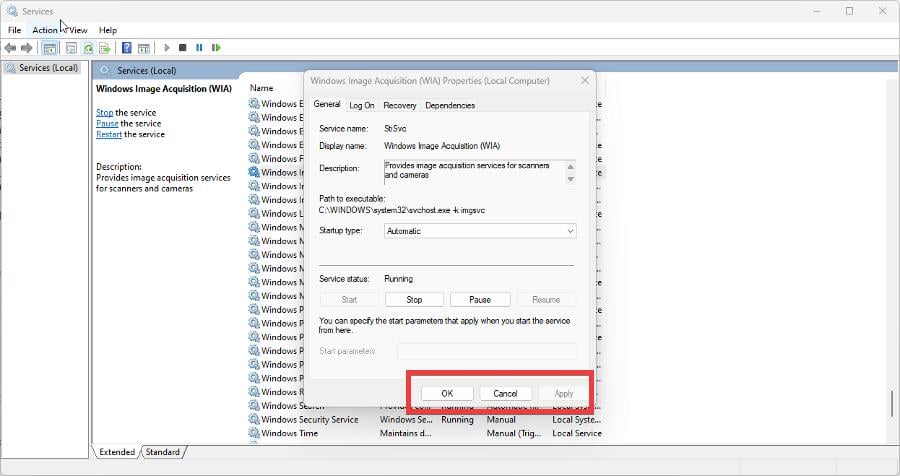Screen dimensions: 900x476
Task: Switch to the Recovery tab
Action: click(x=399, y=105)
